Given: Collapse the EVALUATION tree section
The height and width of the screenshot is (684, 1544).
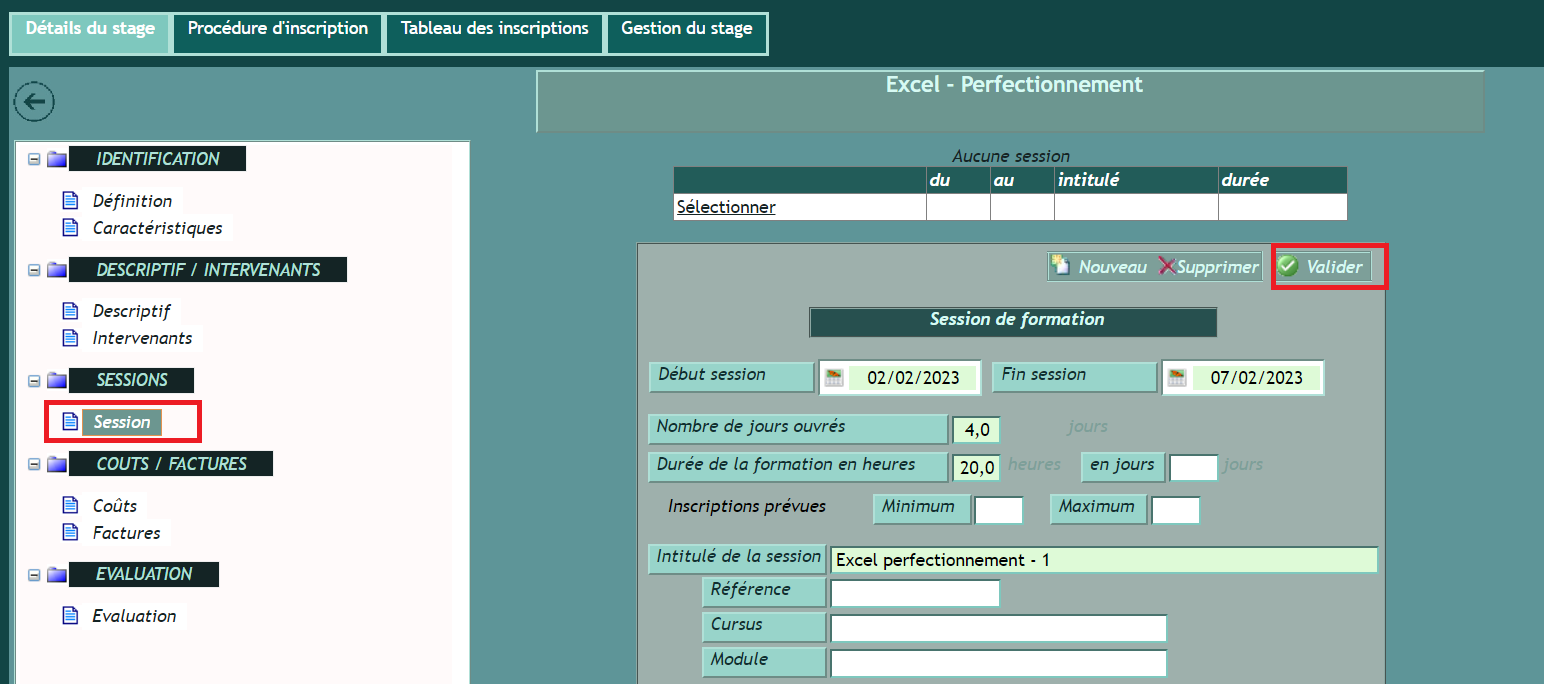Looking at the screenshot, I should click(x=34, y=574).
